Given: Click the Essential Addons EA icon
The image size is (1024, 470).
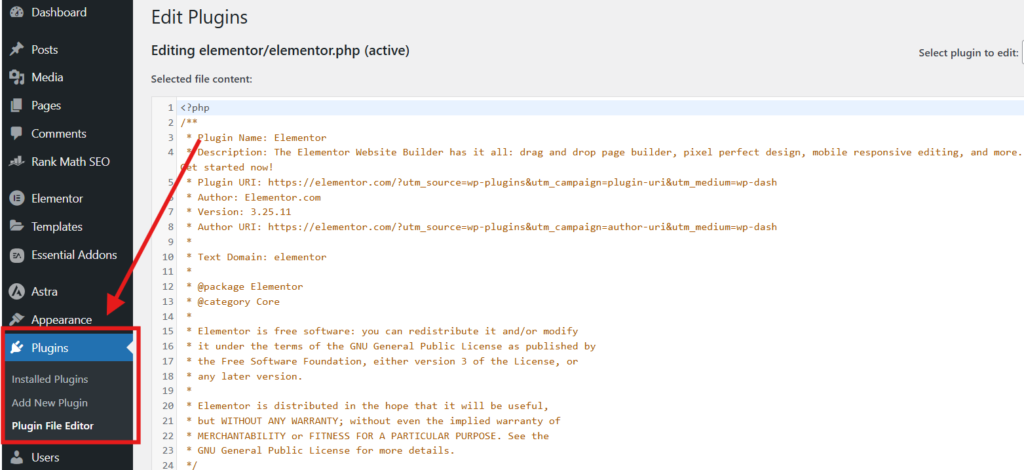Looking at the screenshot, I should tap(17, 255).
